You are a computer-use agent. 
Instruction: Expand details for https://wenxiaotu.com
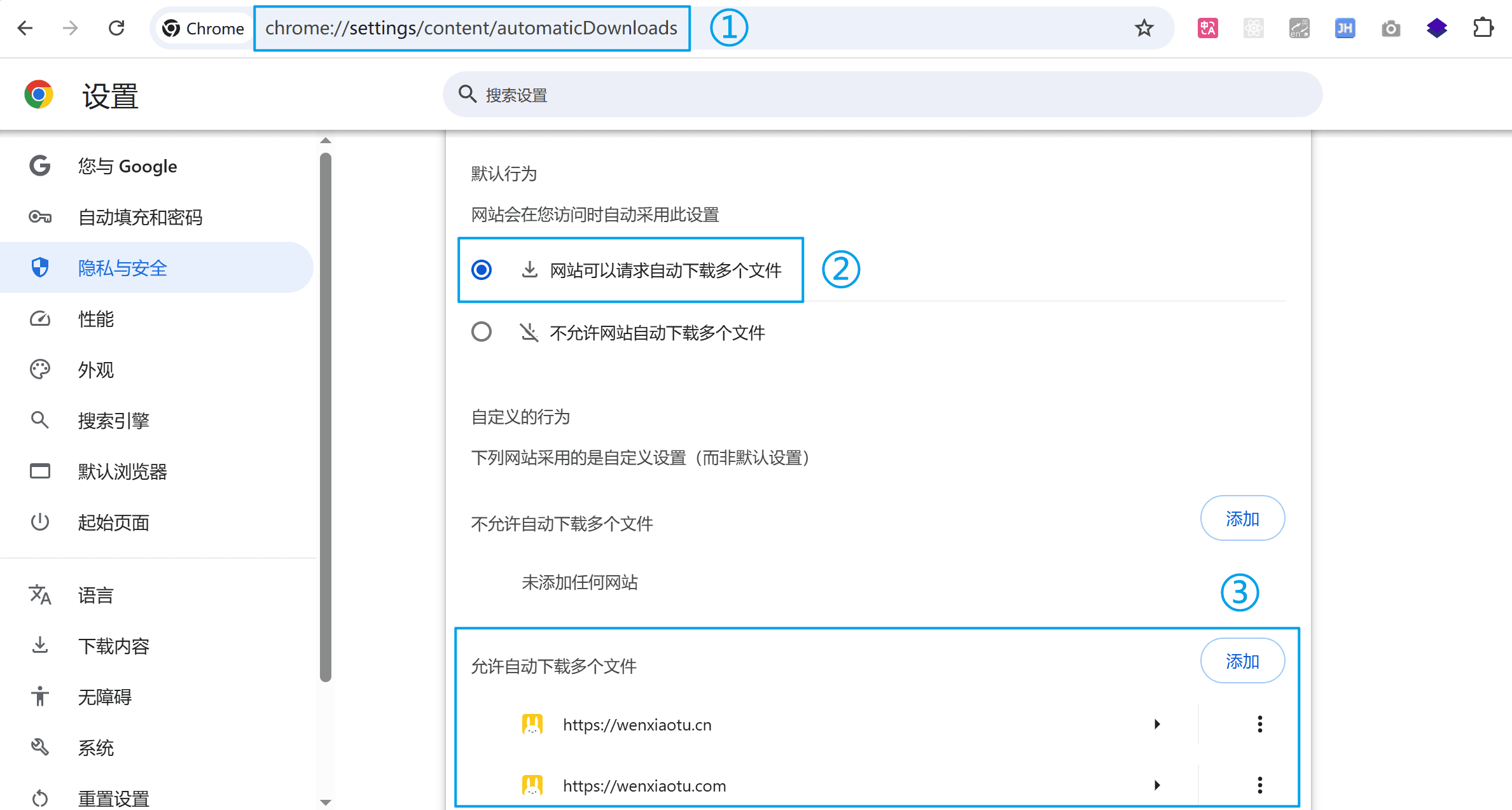(x=1156, y=785)
